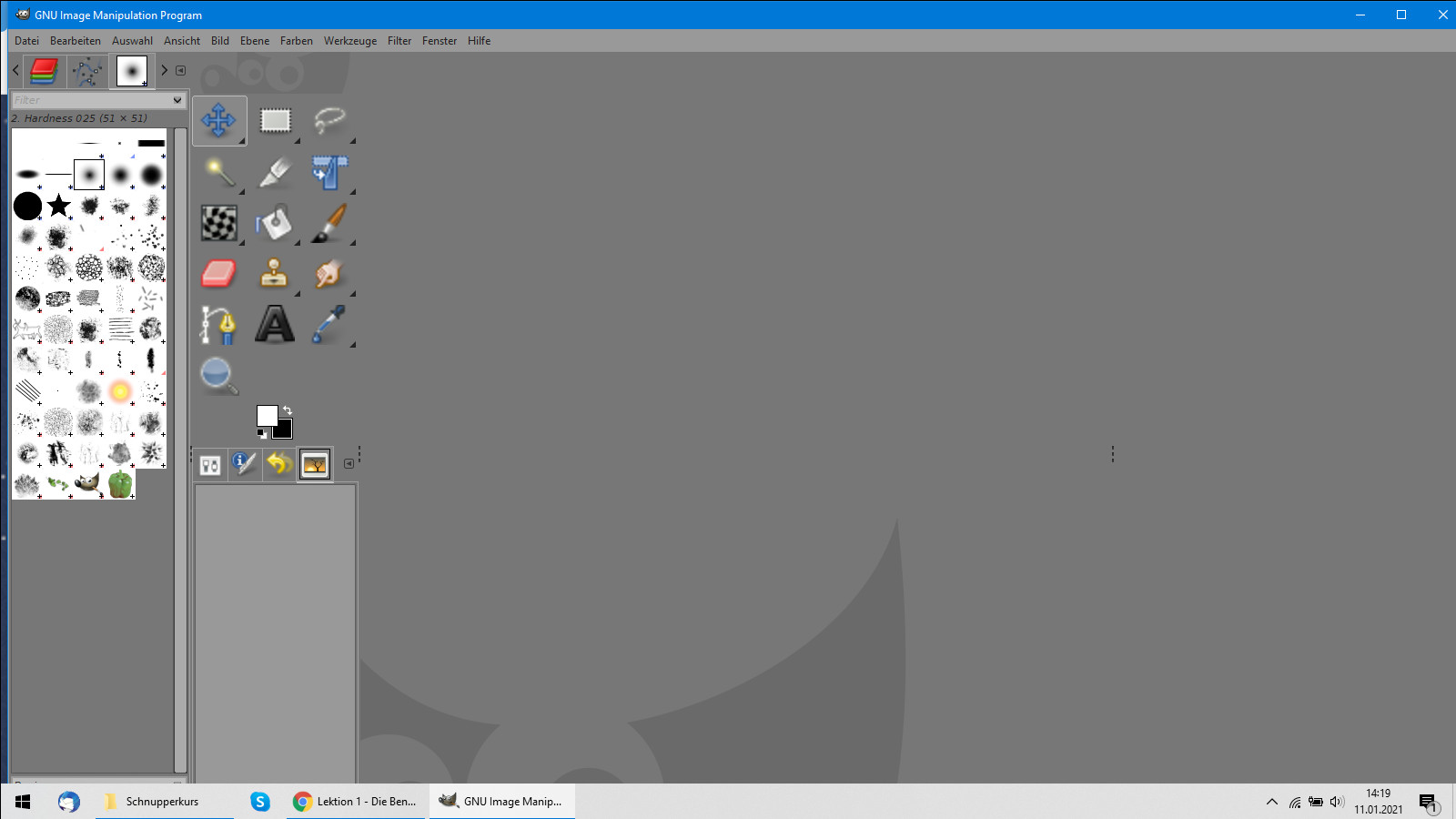Choose the green vine leaves brush
This screenshot has height=819, width=1456.
58,484
